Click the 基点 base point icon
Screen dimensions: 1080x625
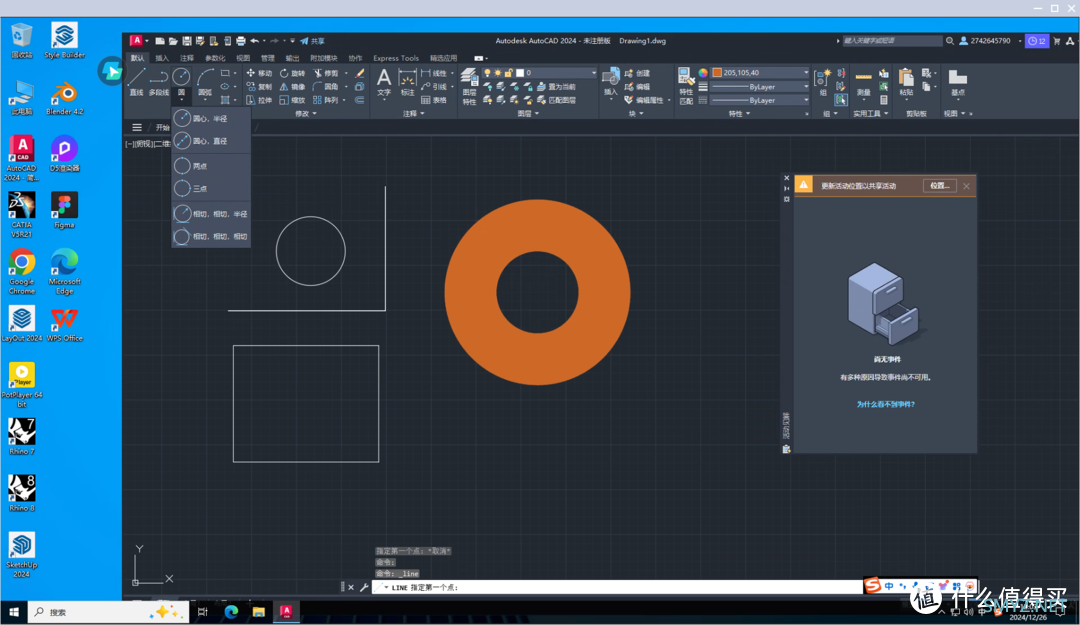pos(957,81)
